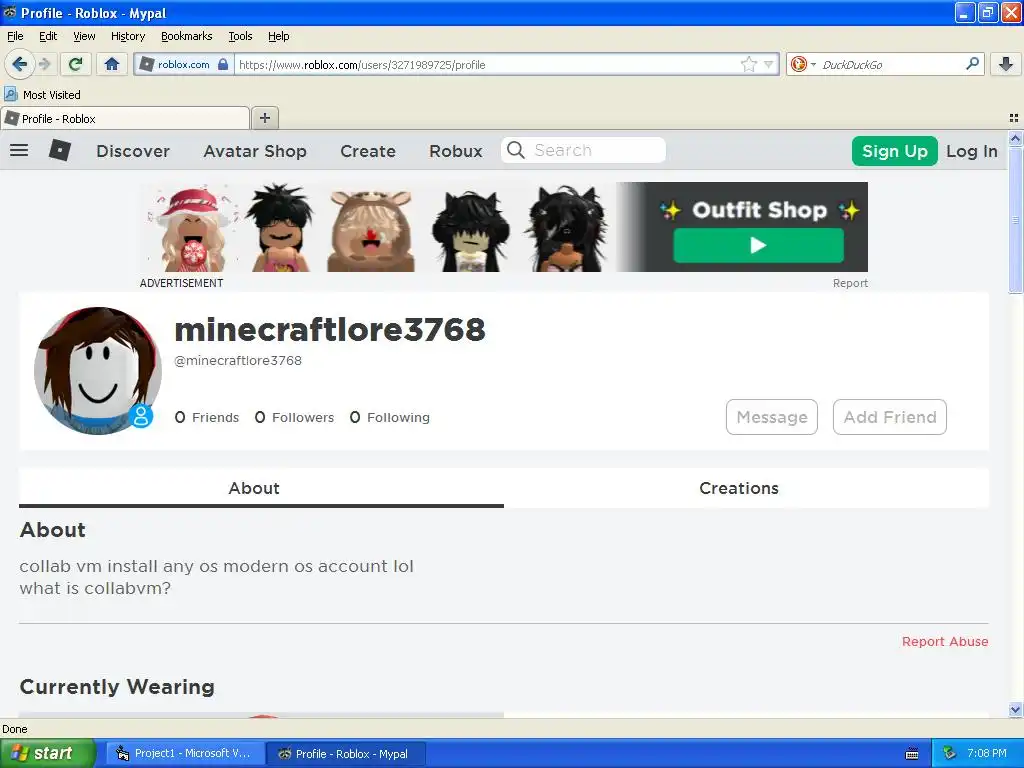This screenshot has width=1024, height=768.
Task: Click the @minecraftlore3768 username text
Action: tap(238, 360)
